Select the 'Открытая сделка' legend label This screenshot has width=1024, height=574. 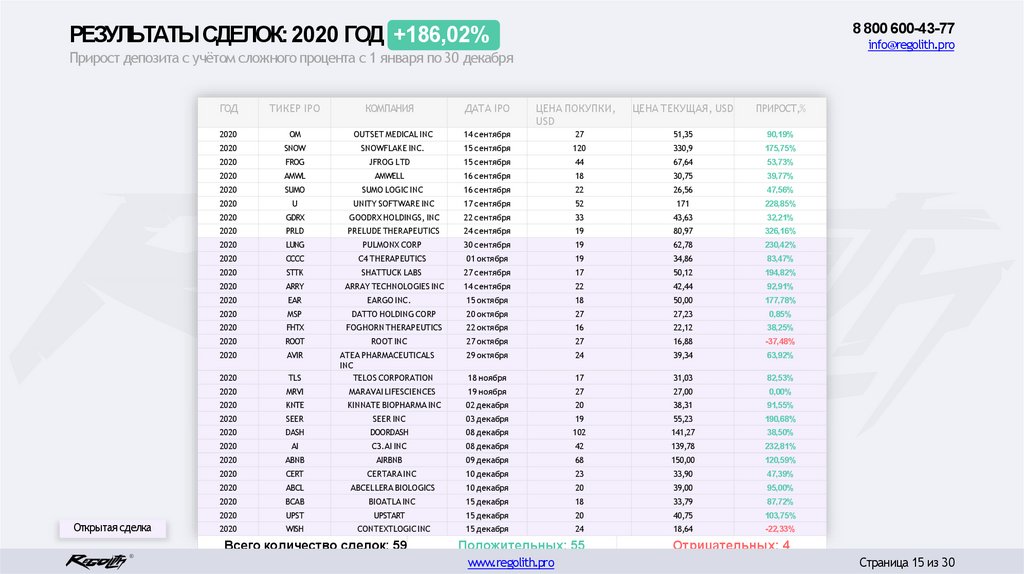pos(112,528)
